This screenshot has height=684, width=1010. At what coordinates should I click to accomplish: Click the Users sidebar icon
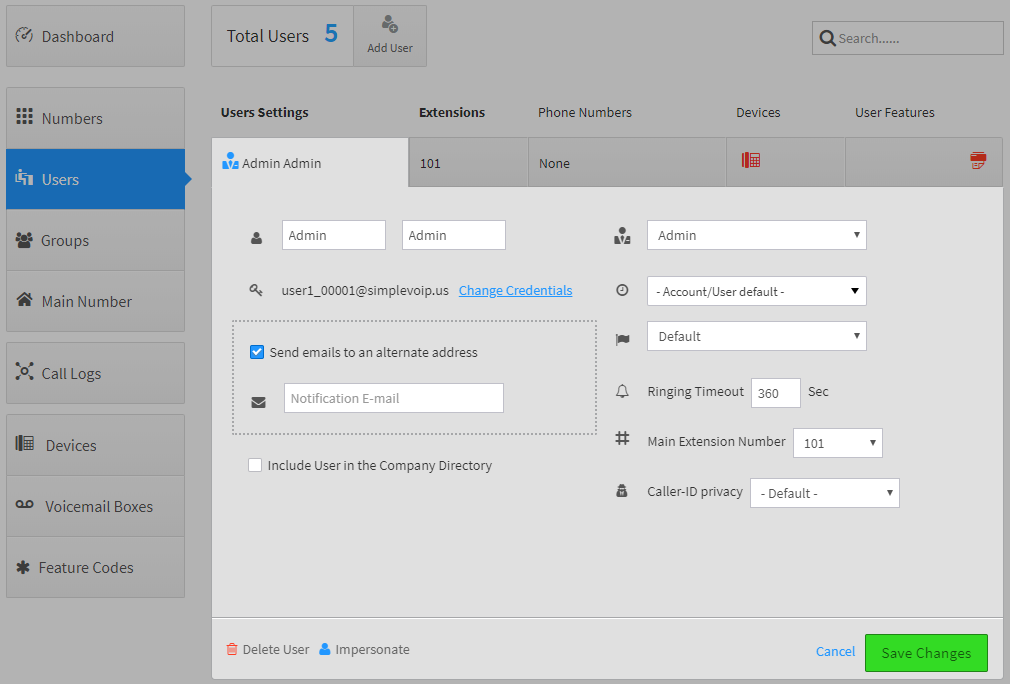point(24,177)
